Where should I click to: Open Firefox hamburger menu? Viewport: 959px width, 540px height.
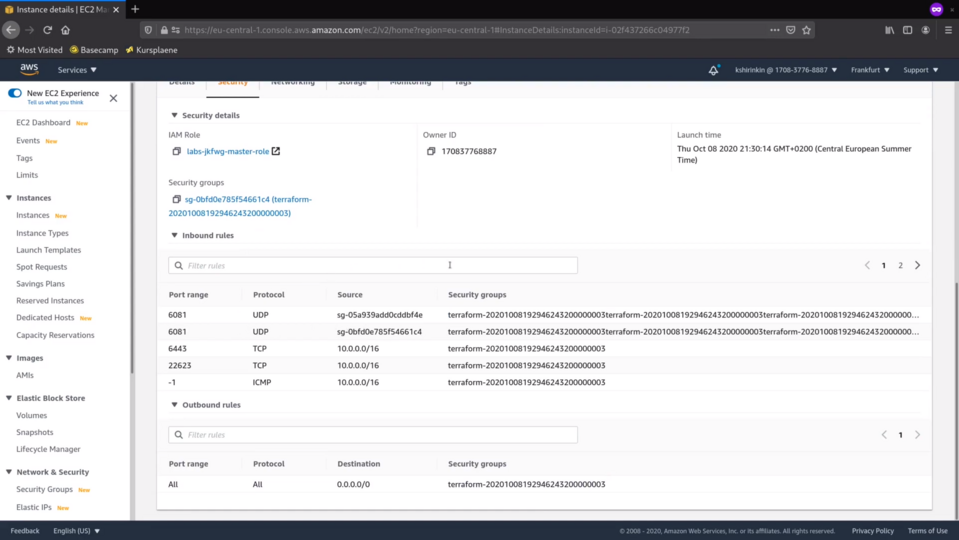948,30
